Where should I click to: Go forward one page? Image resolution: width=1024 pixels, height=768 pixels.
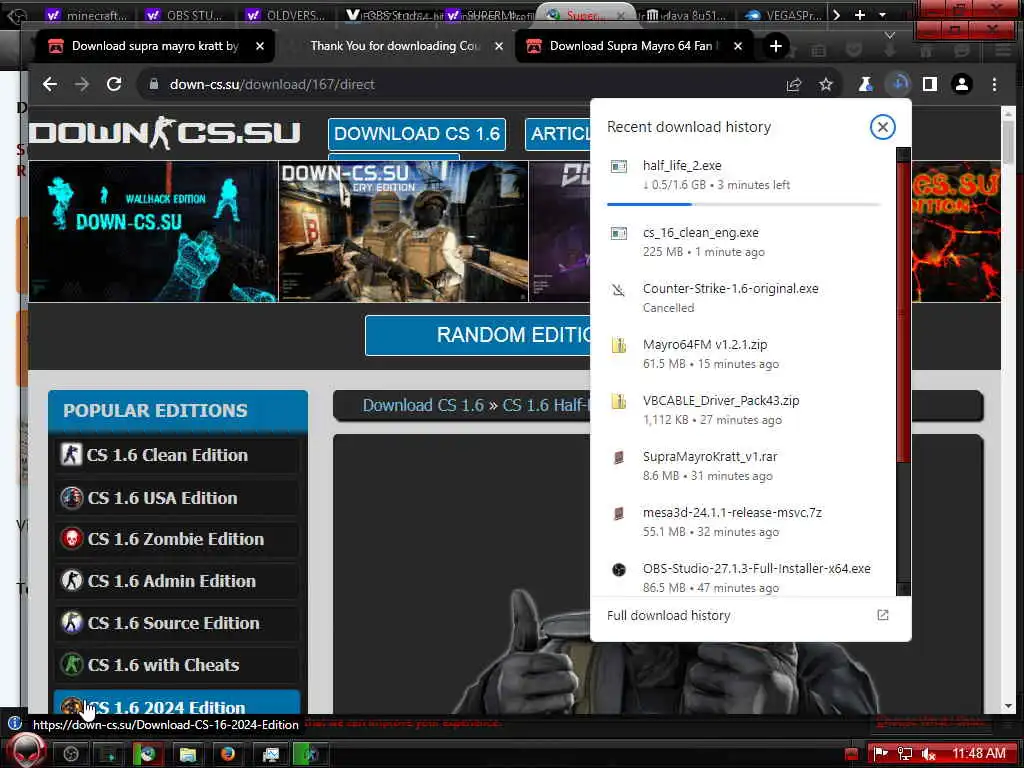(x=82, y=84)
